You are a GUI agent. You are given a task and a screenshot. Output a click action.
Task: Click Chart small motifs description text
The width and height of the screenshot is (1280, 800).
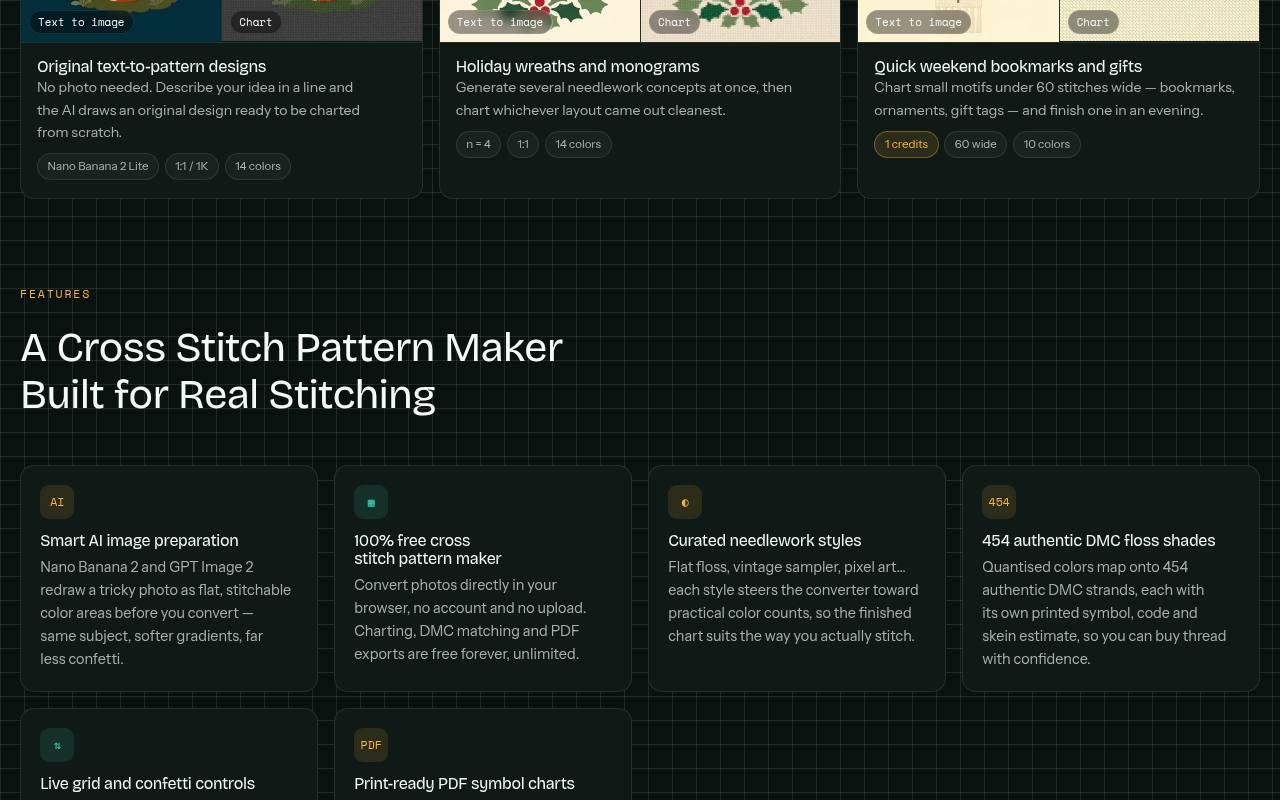point(1054,99)
